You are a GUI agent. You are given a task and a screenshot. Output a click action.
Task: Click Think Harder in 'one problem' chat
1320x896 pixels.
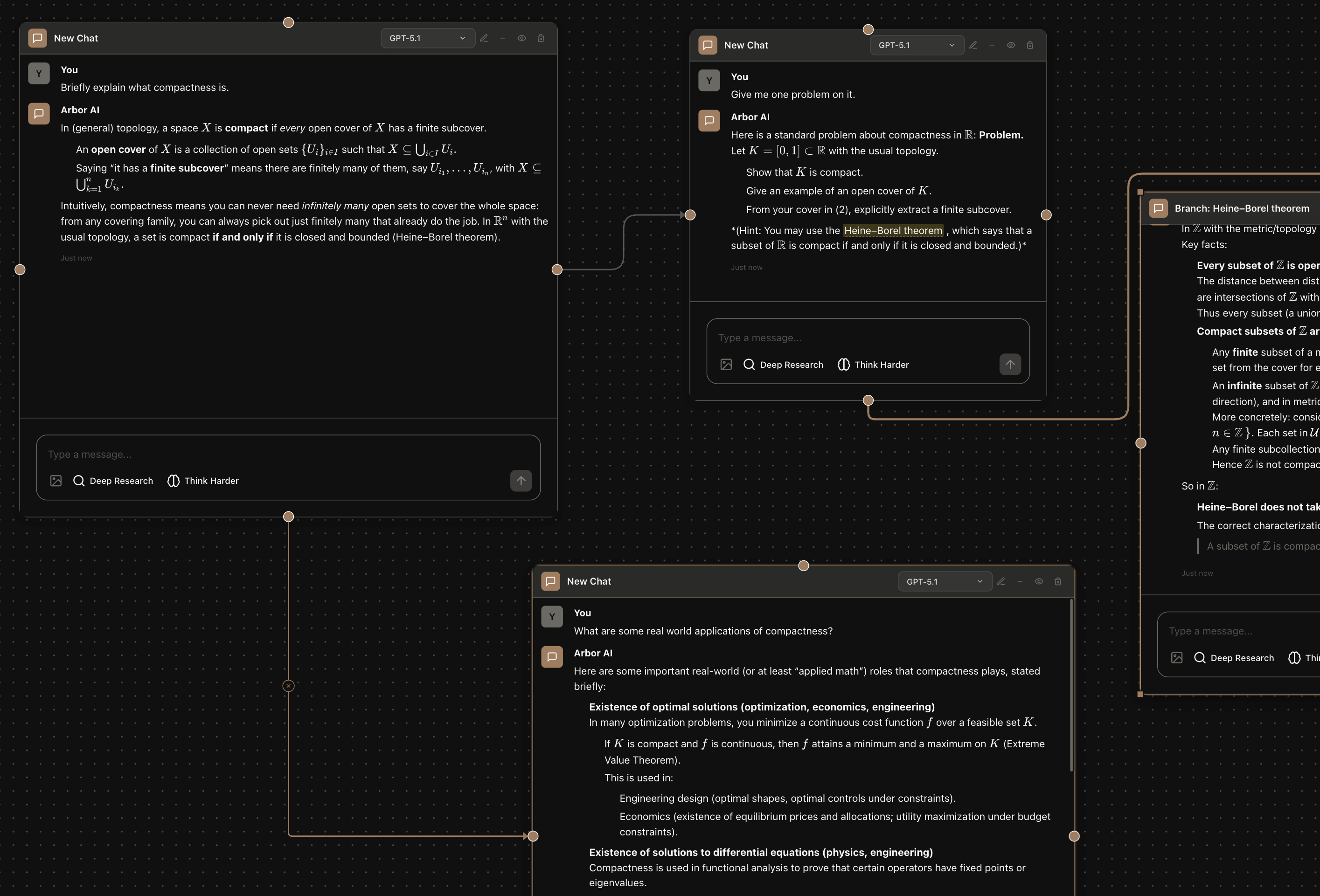tap(874, 365)
